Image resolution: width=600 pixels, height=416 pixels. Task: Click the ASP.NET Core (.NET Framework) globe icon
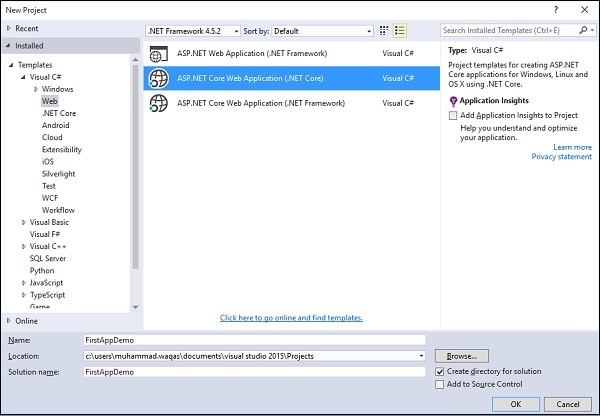tap(158, 103)
